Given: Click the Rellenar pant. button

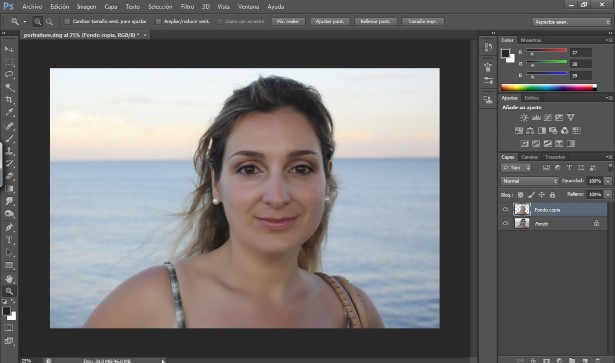Looking at the screenshot, I should point(375,22).
